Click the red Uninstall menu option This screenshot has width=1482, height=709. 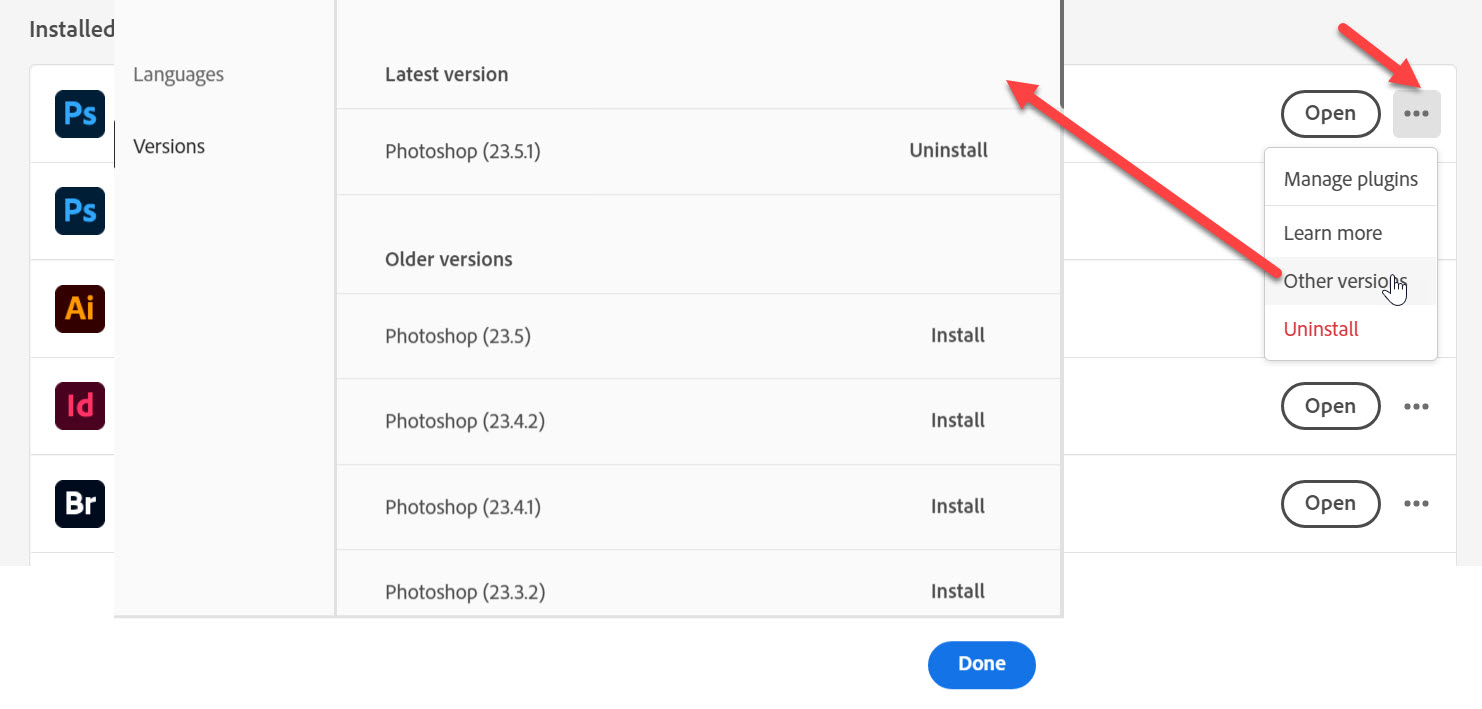[x=1321, y=329]
